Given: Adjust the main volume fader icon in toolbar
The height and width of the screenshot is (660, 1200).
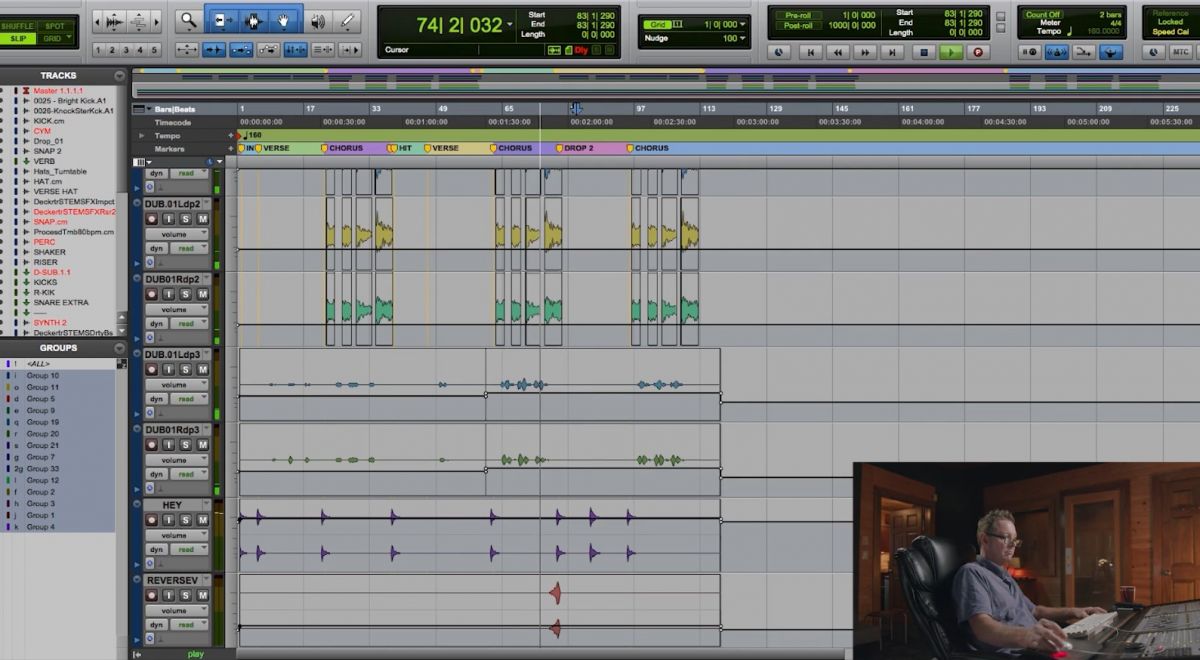Looking at the screenshot, I should pos(320,20).
